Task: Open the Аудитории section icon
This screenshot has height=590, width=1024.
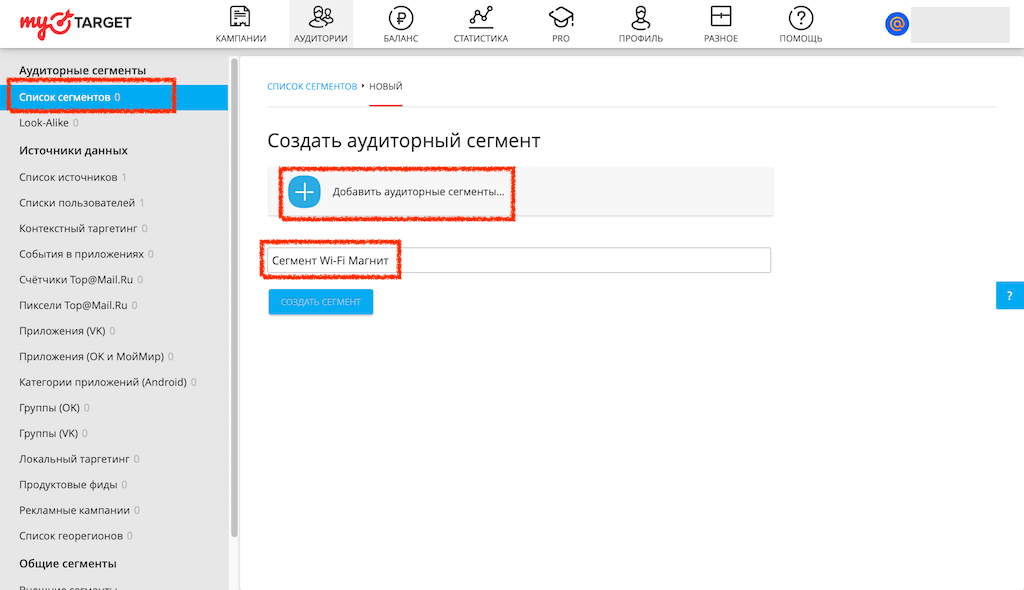Action: tap(321, 17)
